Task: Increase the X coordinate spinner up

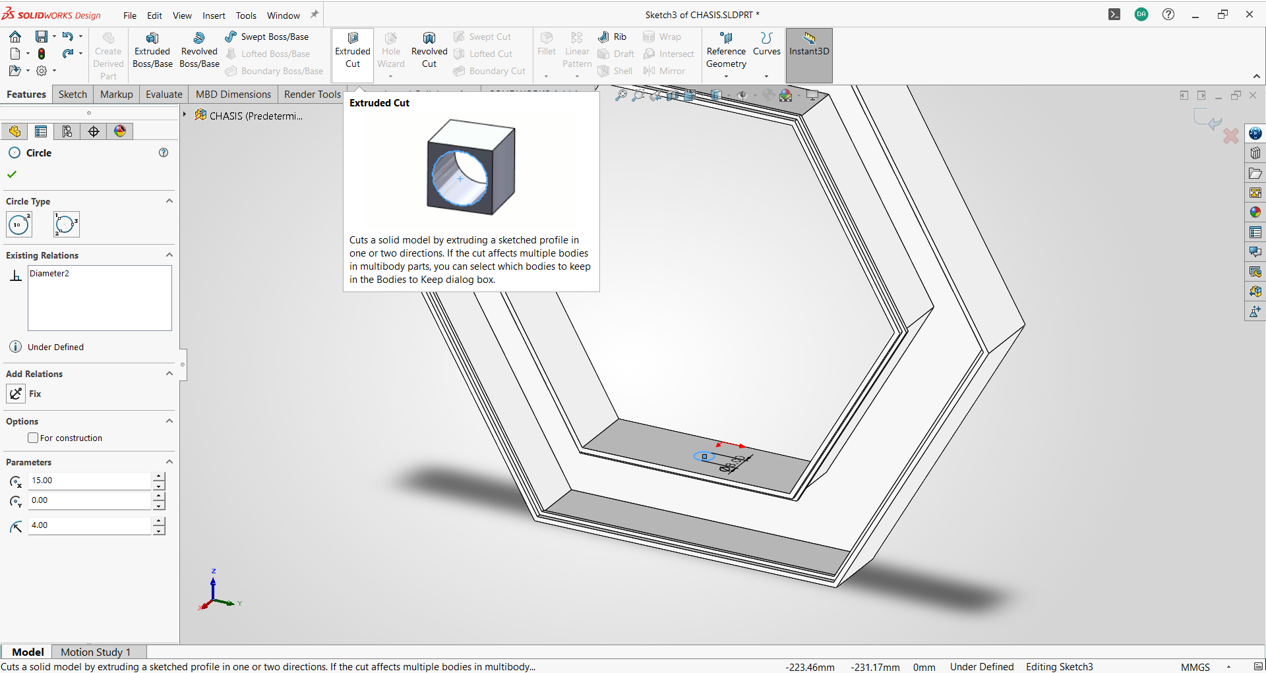Action: point(158,477)
